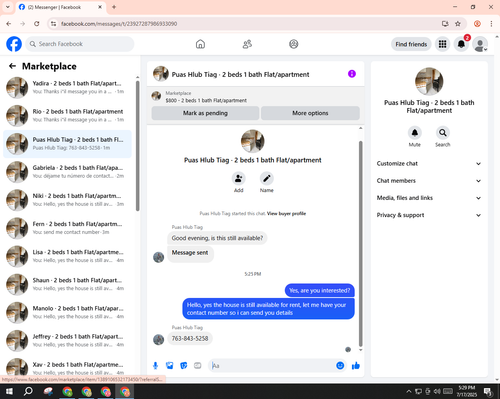Mute the conversation with the bell icon
Screen dimensions: 500x399
[x=415, y=133]
